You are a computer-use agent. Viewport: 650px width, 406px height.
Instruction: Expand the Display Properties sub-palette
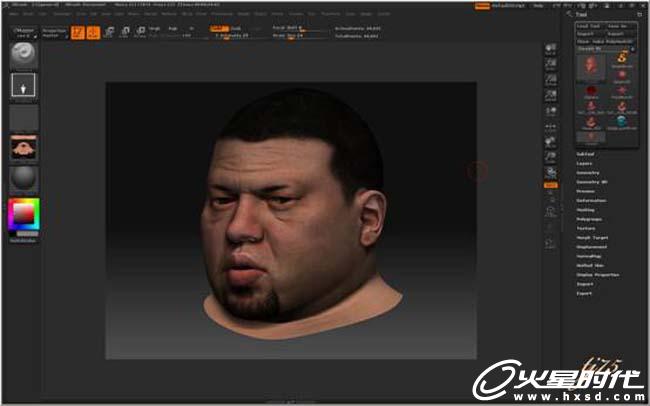598,275
